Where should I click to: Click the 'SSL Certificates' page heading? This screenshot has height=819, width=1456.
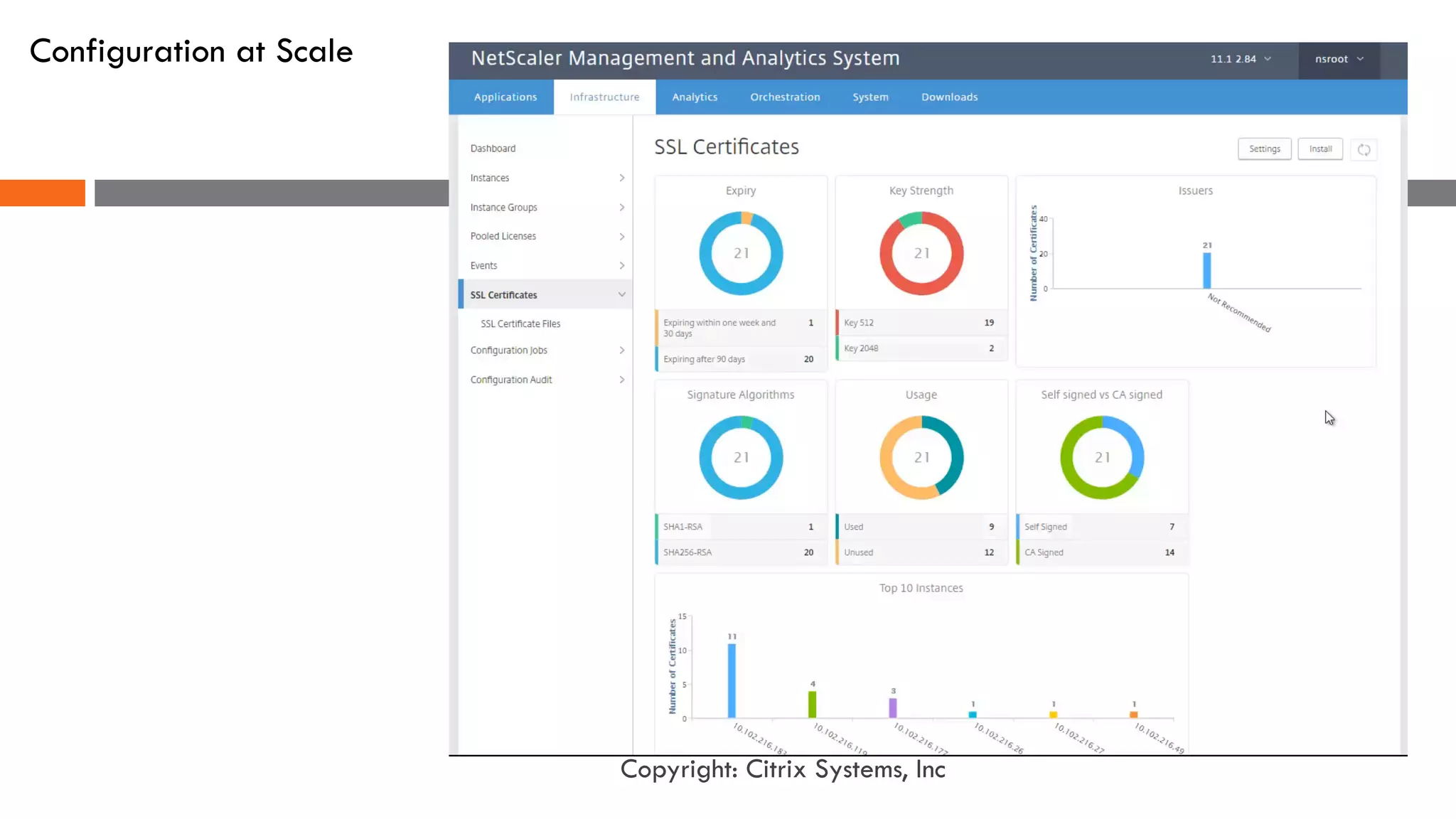point(727,147)
